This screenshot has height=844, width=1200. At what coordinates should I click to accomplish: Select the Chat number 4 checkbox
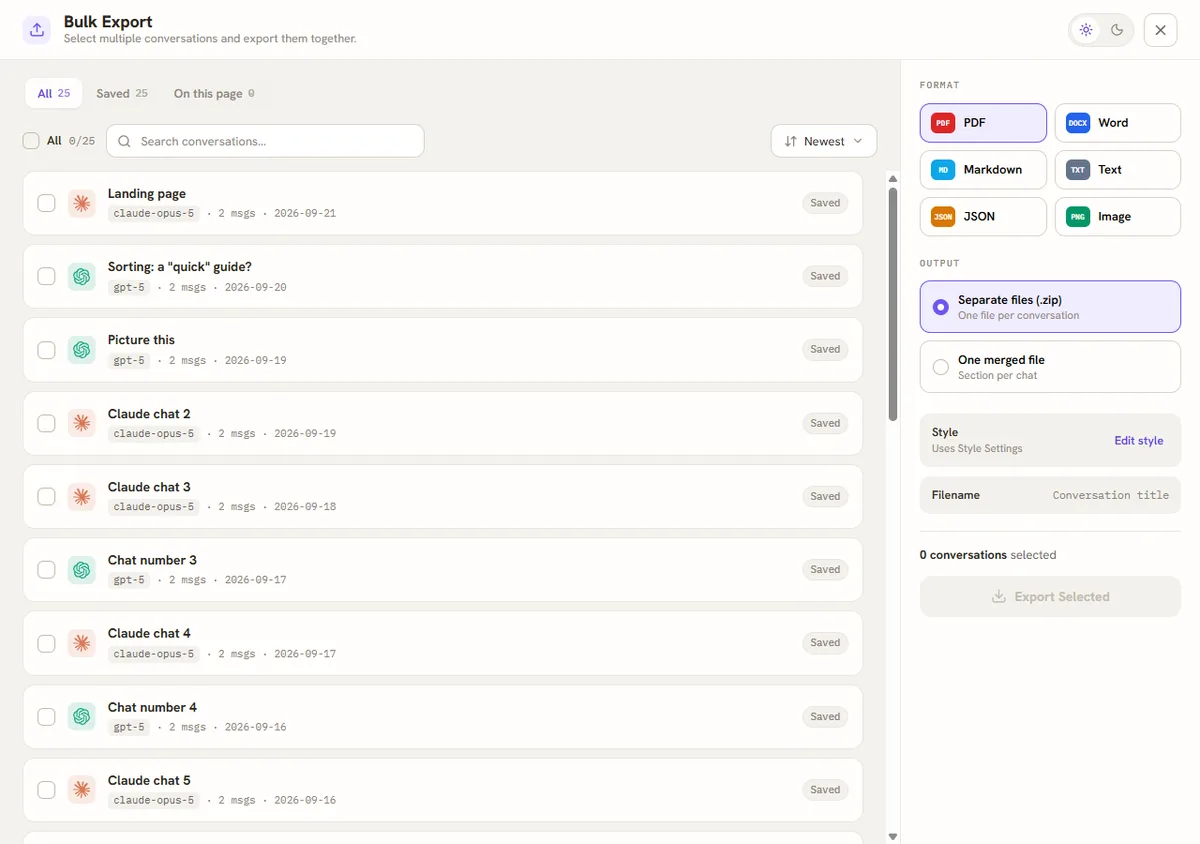click(46, 716)
